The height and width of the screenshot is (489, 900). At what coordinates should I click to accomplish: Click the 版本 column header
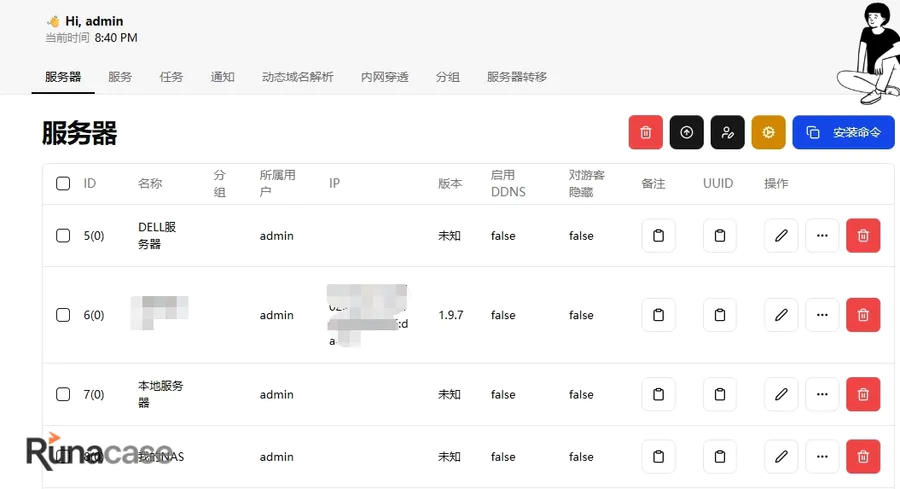tap(450, 183)
